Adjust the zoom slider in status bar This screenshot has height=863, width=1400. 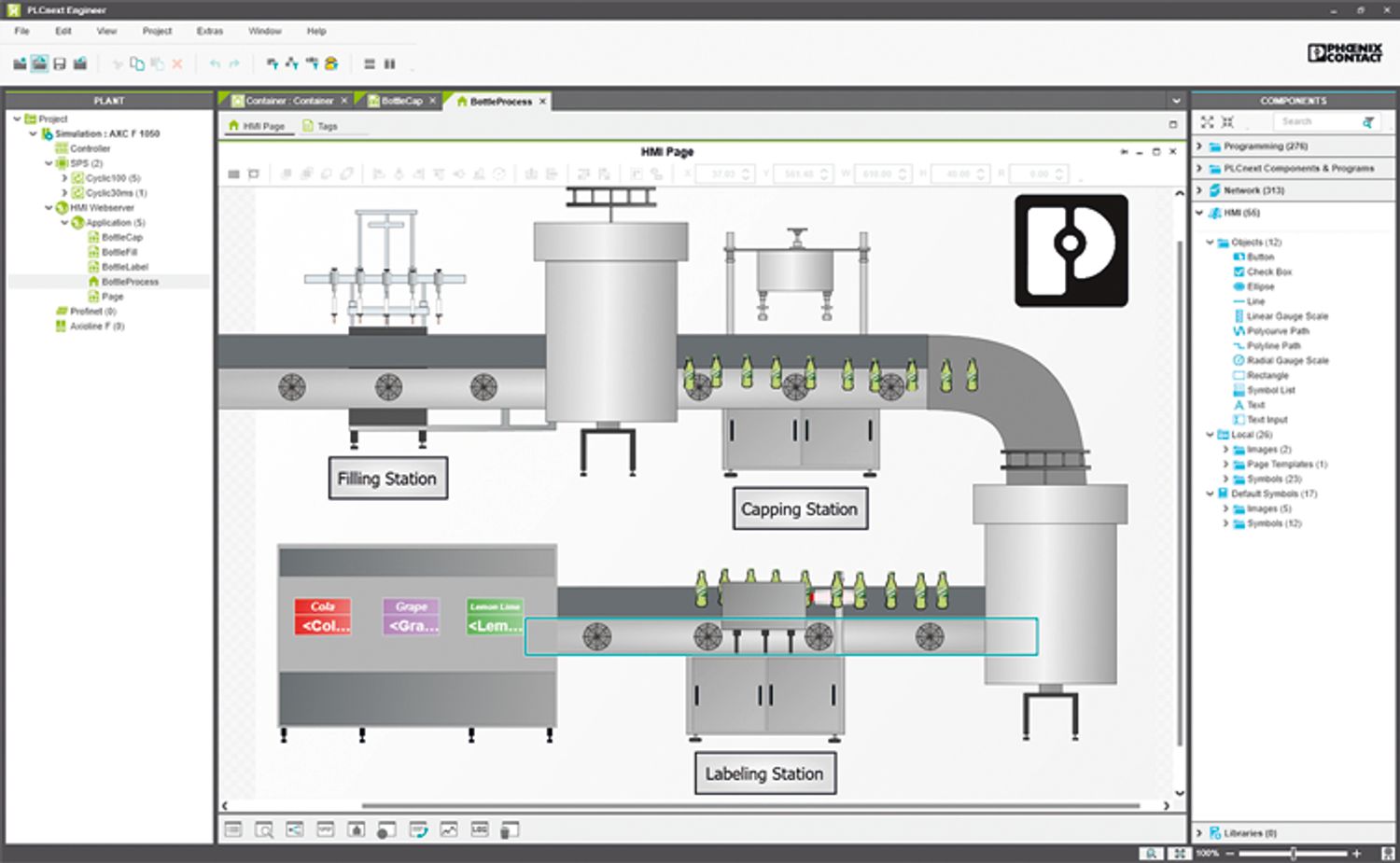tap(1293, 853)
